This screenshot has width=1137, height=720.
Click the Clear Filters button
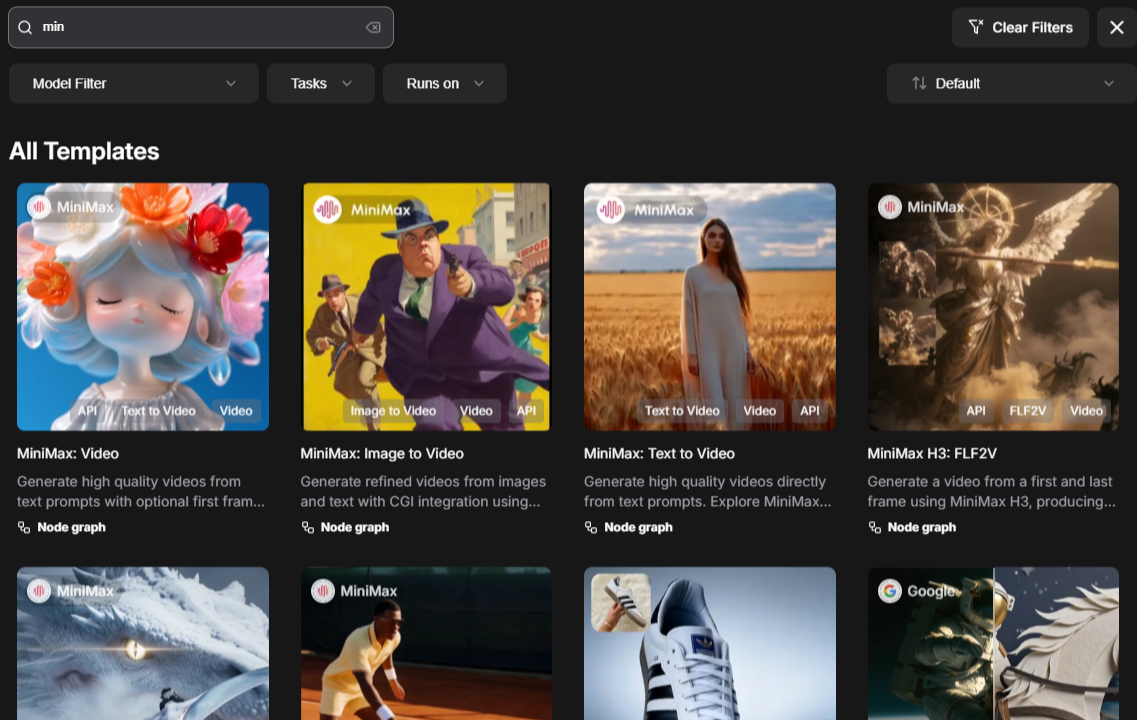1020,28
